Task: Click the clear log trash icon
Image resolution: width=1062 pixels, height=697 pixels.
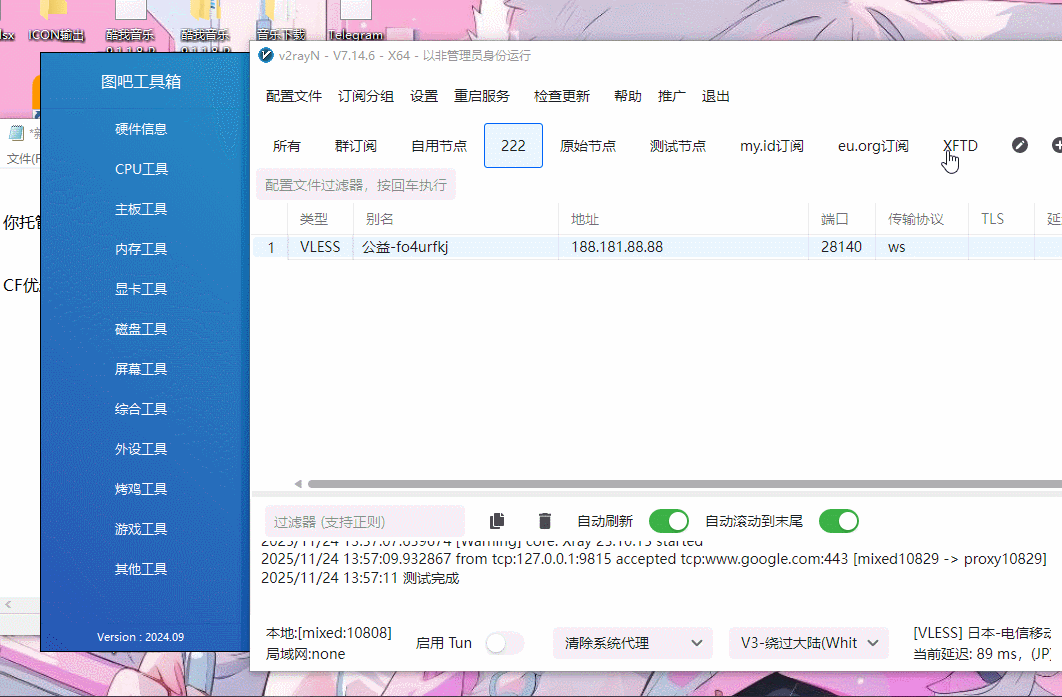Action: pyautogui.click(x=545, y=520)
